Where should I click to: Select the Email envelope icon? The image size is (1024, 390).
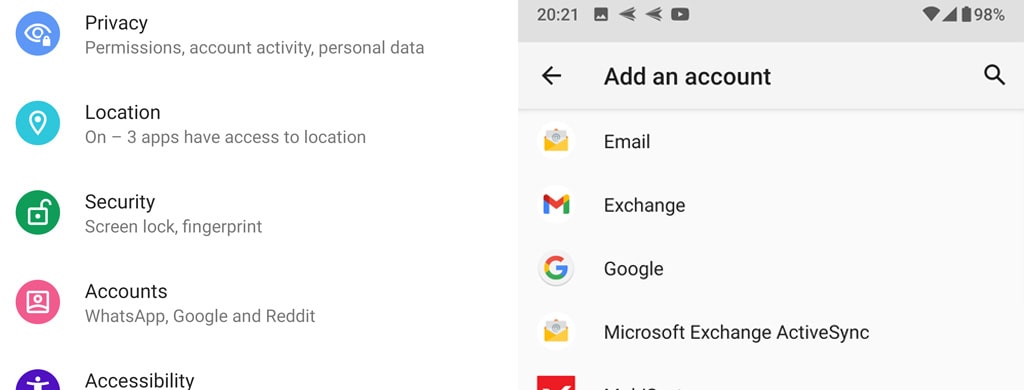[x=556, y=141]
